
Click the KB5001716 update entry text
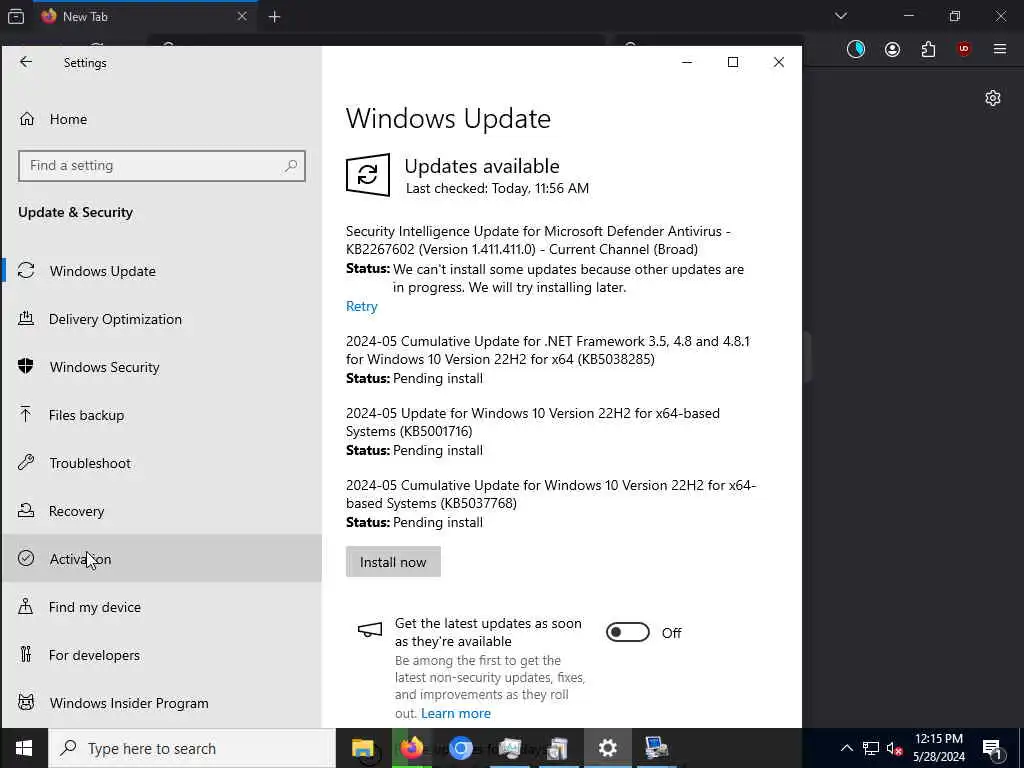click(x=533, y=422)
